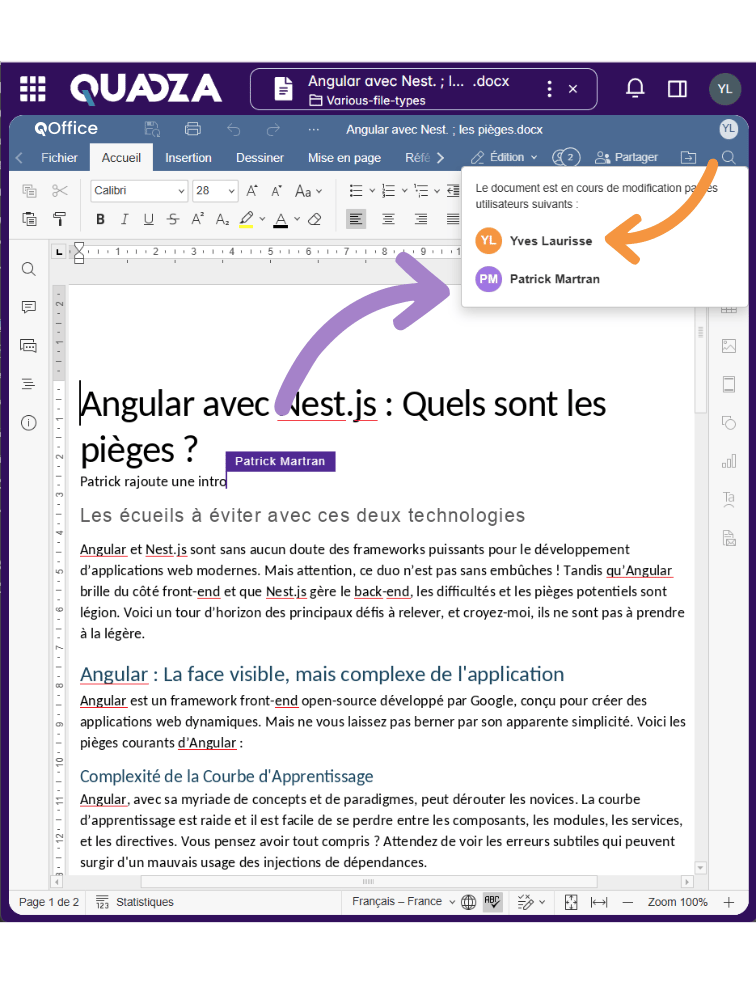Toggle italic formatting
The width and height of the screenshot is (756, 983).
pos(124,219)
